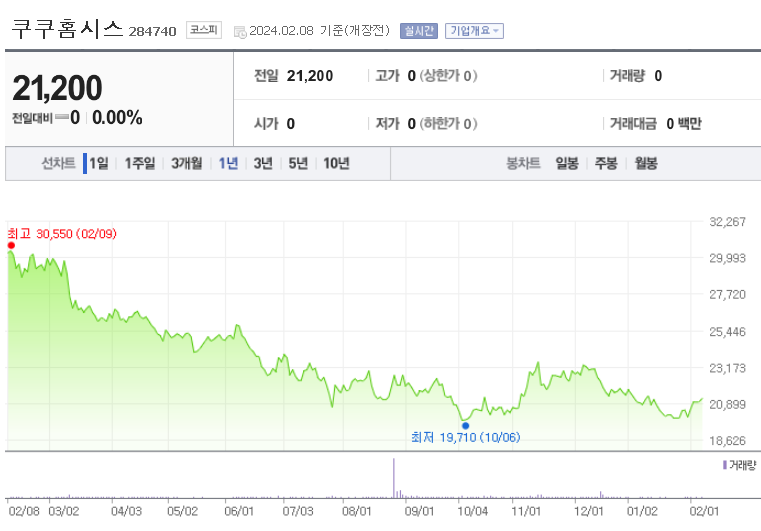761x531 pixels.
Task: Click the 03/02 date axis label
Action: point(64,511)
